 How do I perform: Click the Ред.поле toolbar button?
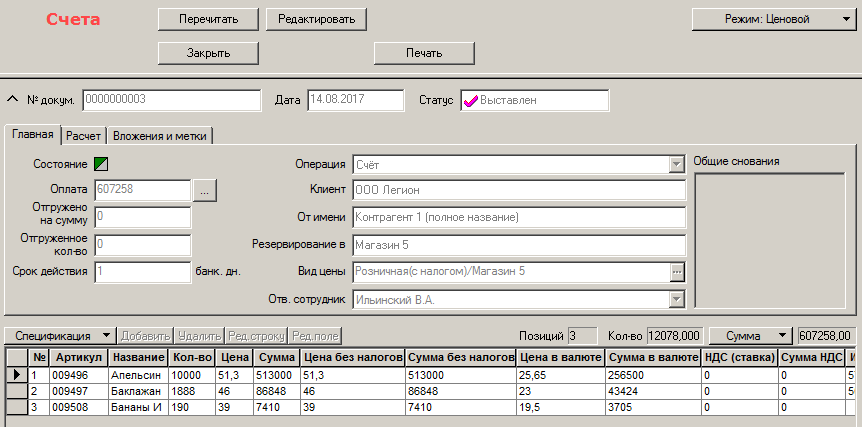(316, 336)
